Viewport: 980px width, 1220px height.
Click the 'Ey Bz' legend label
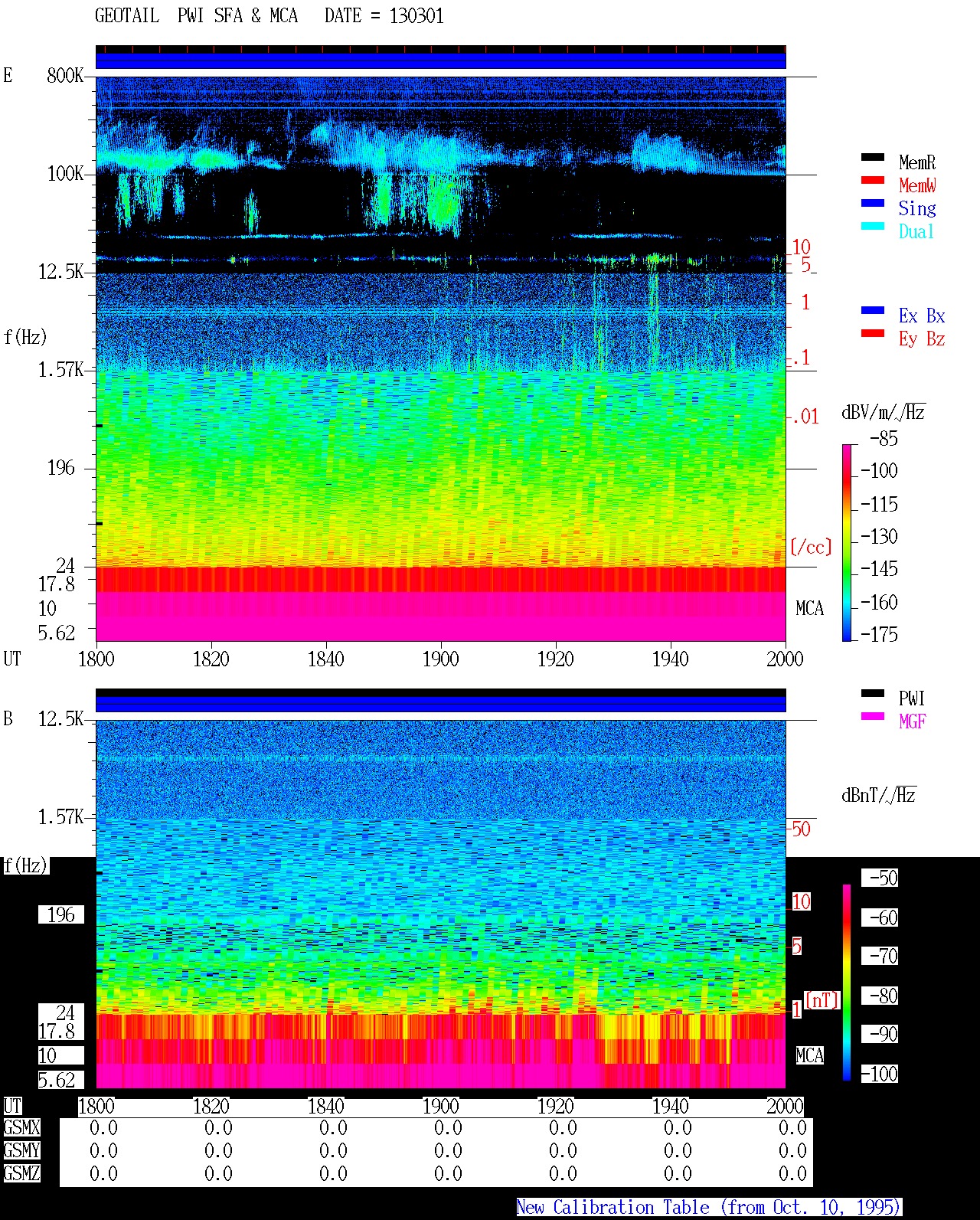(922, 339)
